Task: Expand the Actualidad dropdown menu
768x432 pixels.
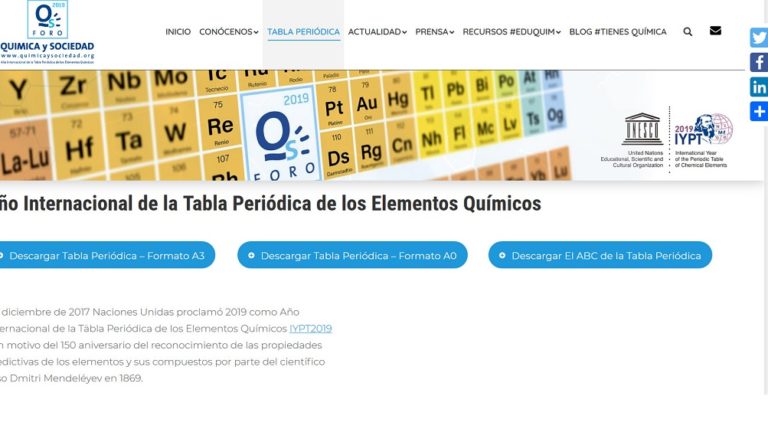Action: click(376, 32)
